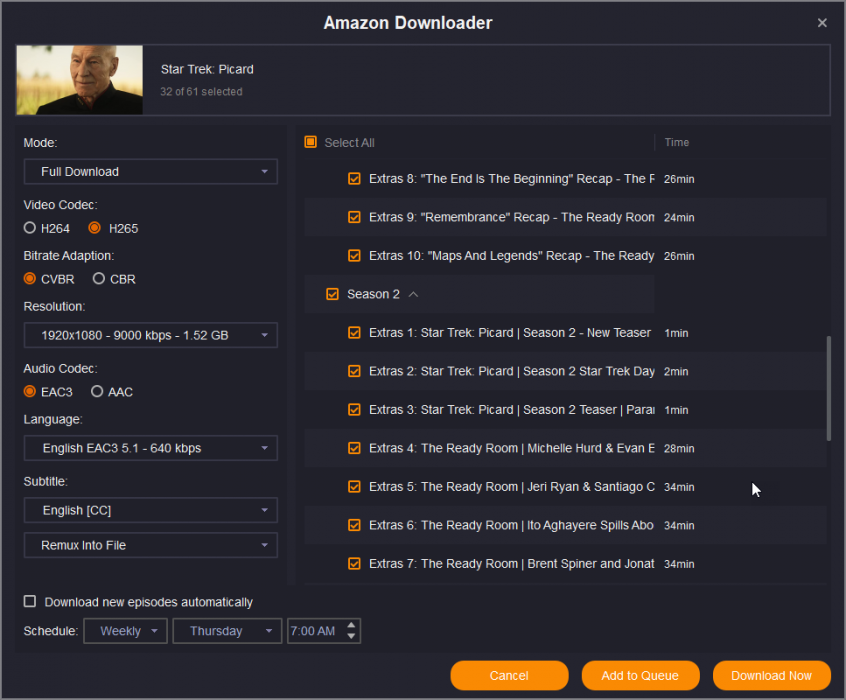
Task: Click the Select All label text
Action: (349, 142)
